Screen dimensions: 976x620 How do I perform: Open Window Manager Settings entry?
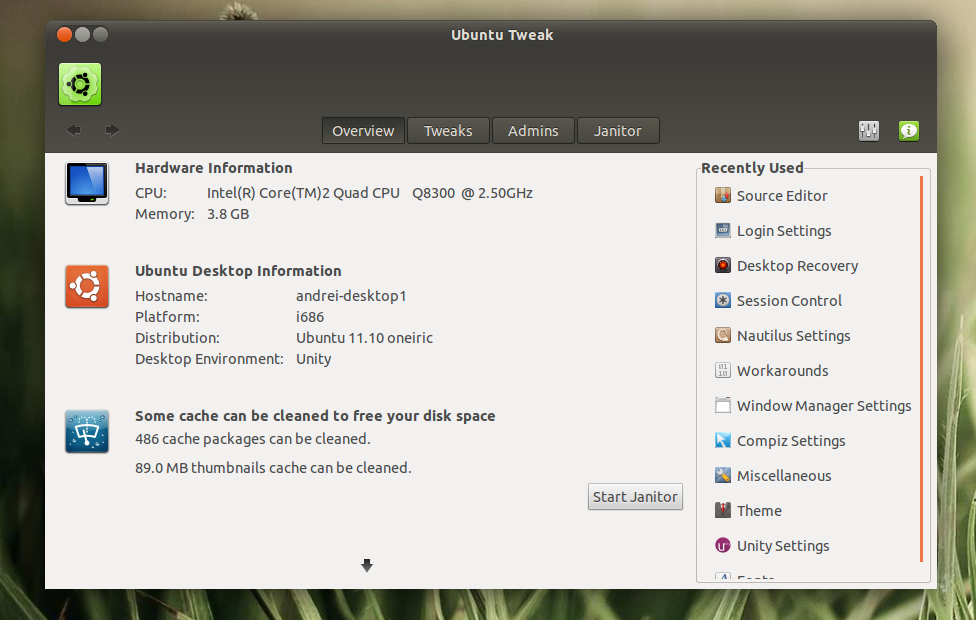(824, 406)
